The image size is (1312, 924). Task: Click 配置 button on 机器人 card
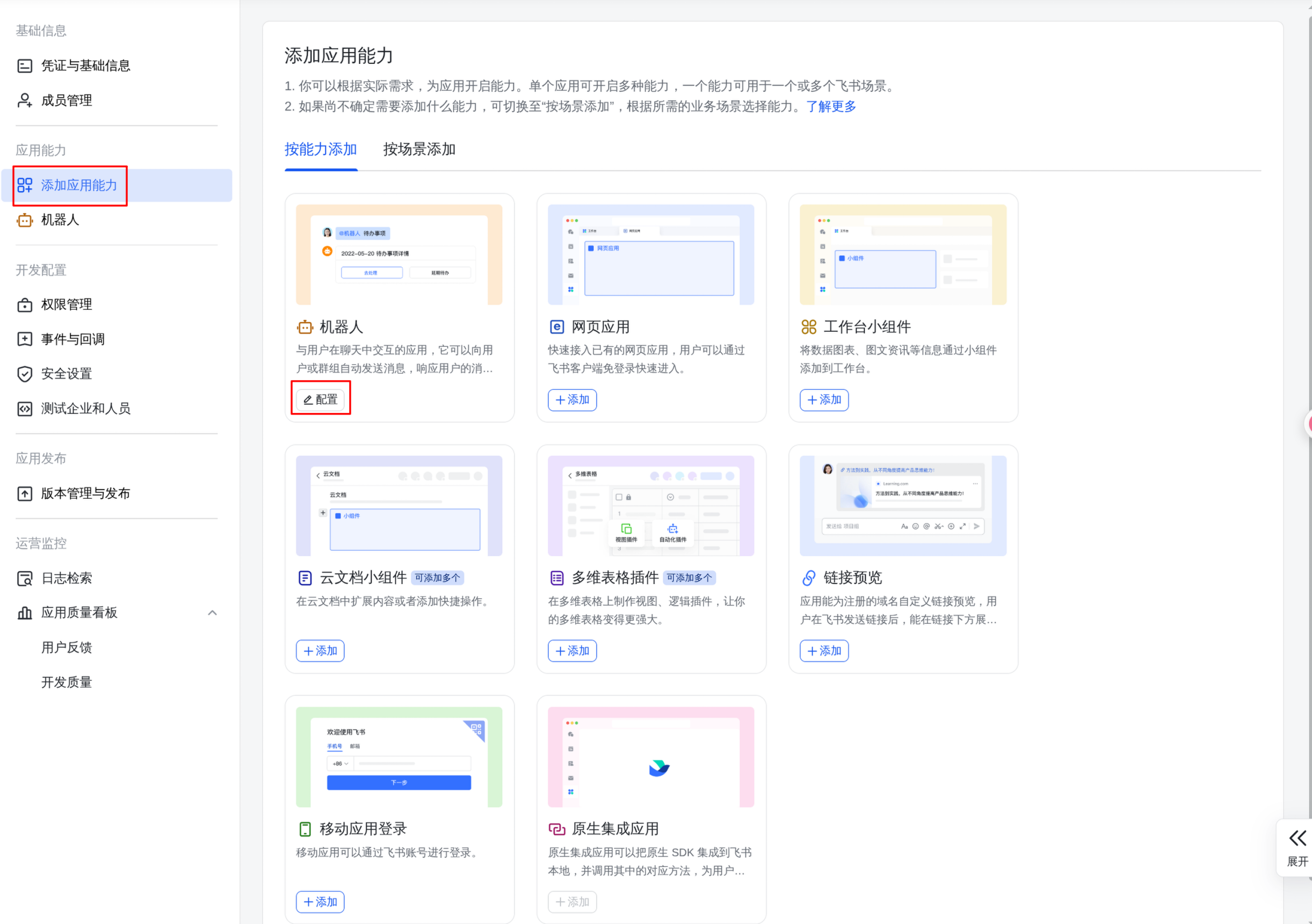coord(321,399)
